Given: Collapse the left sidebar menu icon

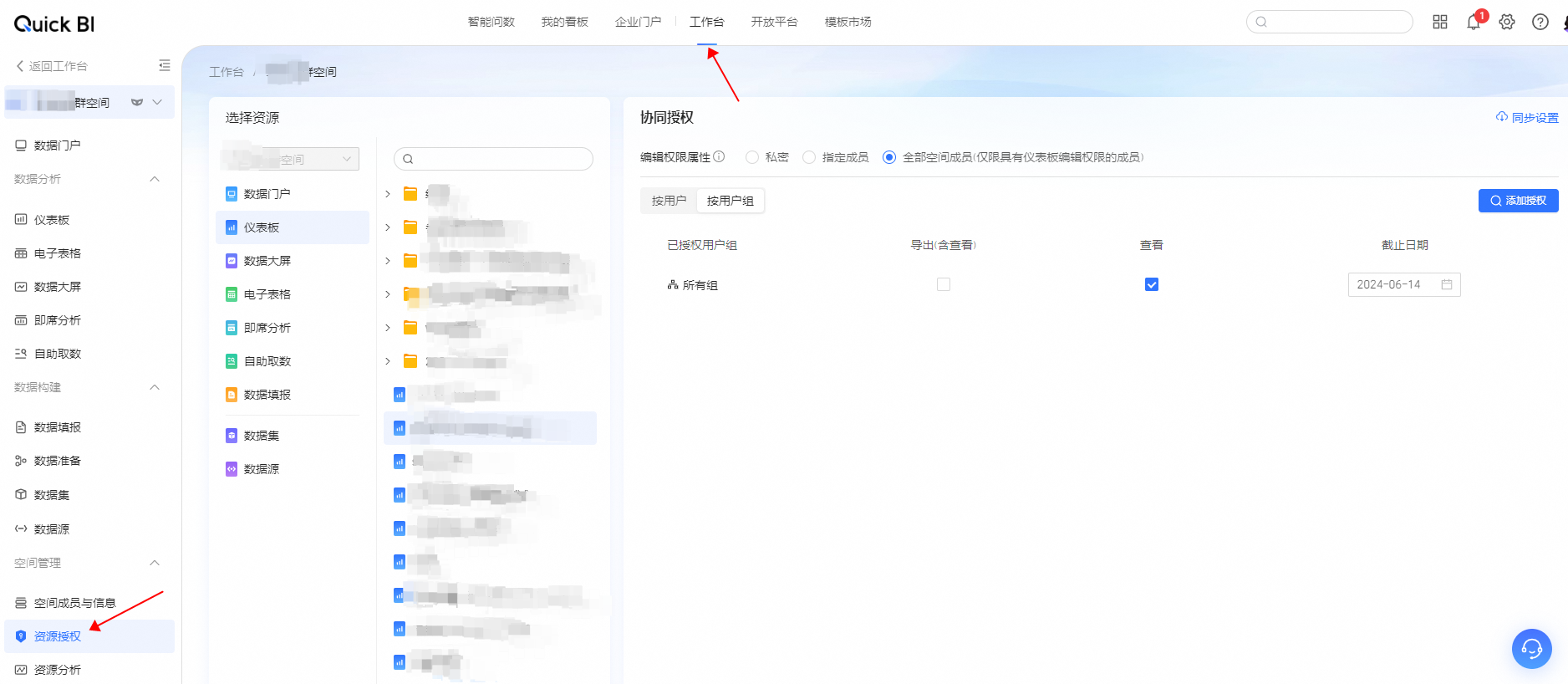Looking at the screenshot, I should click(x=164, y=65).
